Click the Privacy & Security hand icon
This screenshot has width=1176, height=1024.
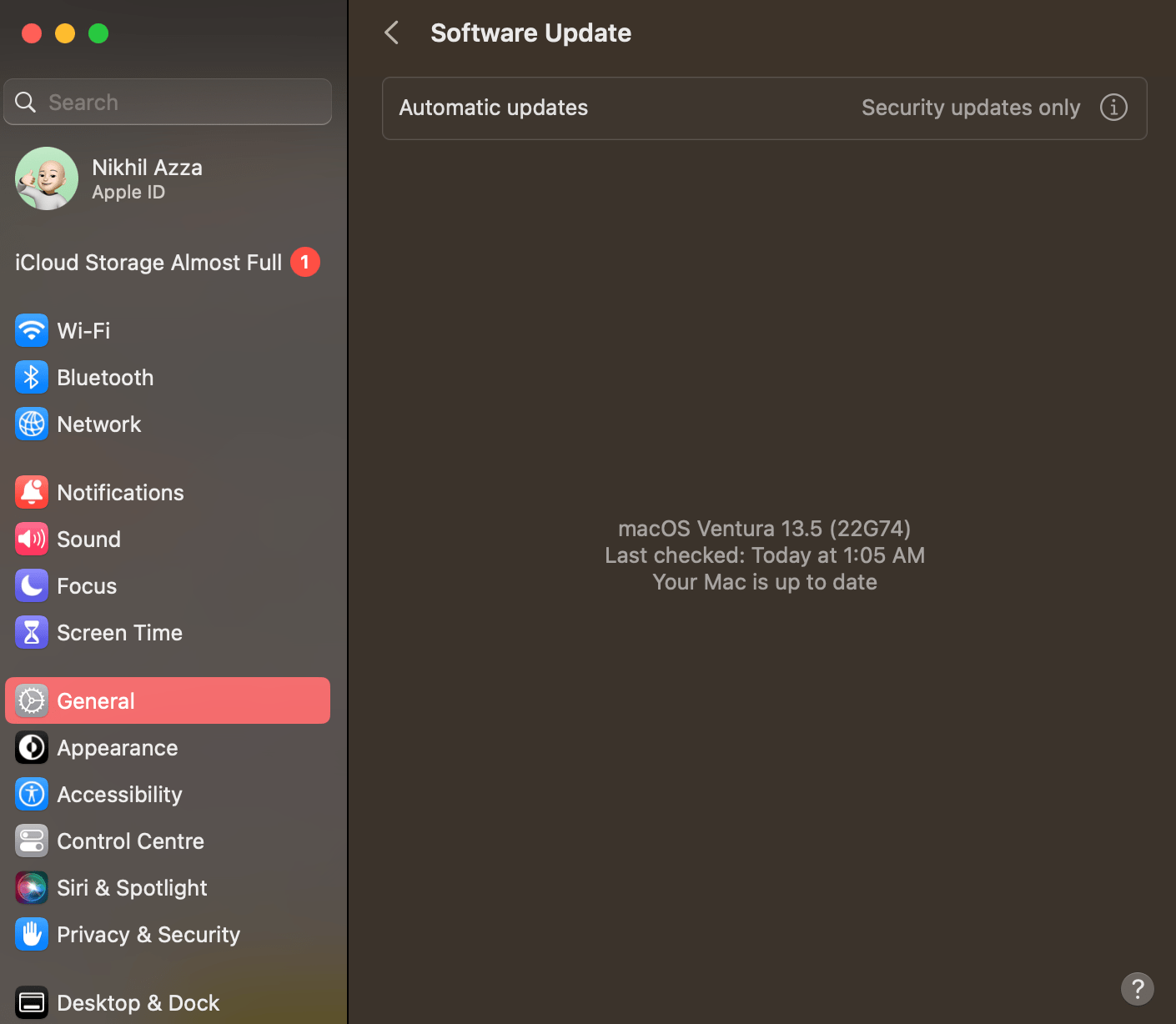tap(32, 935)
